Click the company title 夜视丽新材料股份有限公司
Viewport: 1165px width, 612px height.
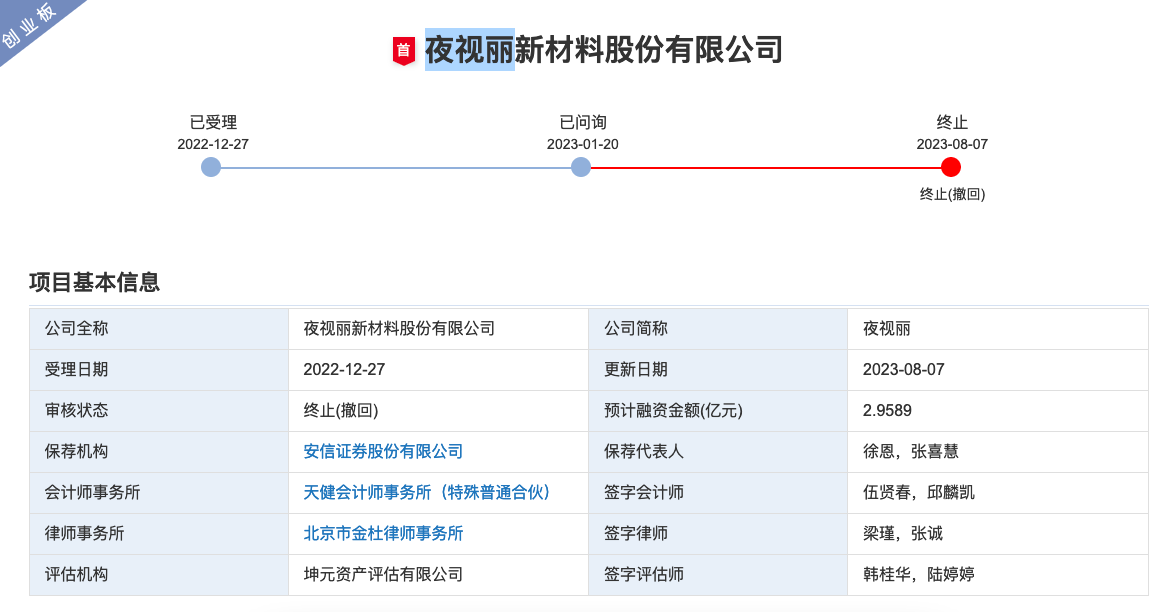coord(603,50)
